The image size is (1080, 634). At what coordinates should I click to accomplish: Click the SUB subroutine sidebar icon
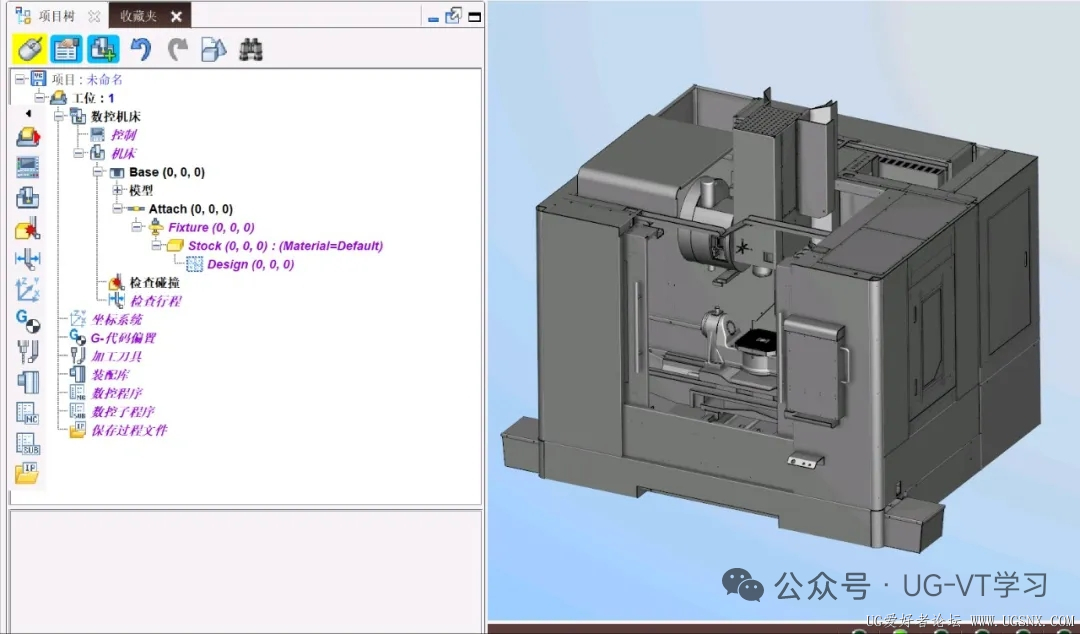click(x=28, y=443)
